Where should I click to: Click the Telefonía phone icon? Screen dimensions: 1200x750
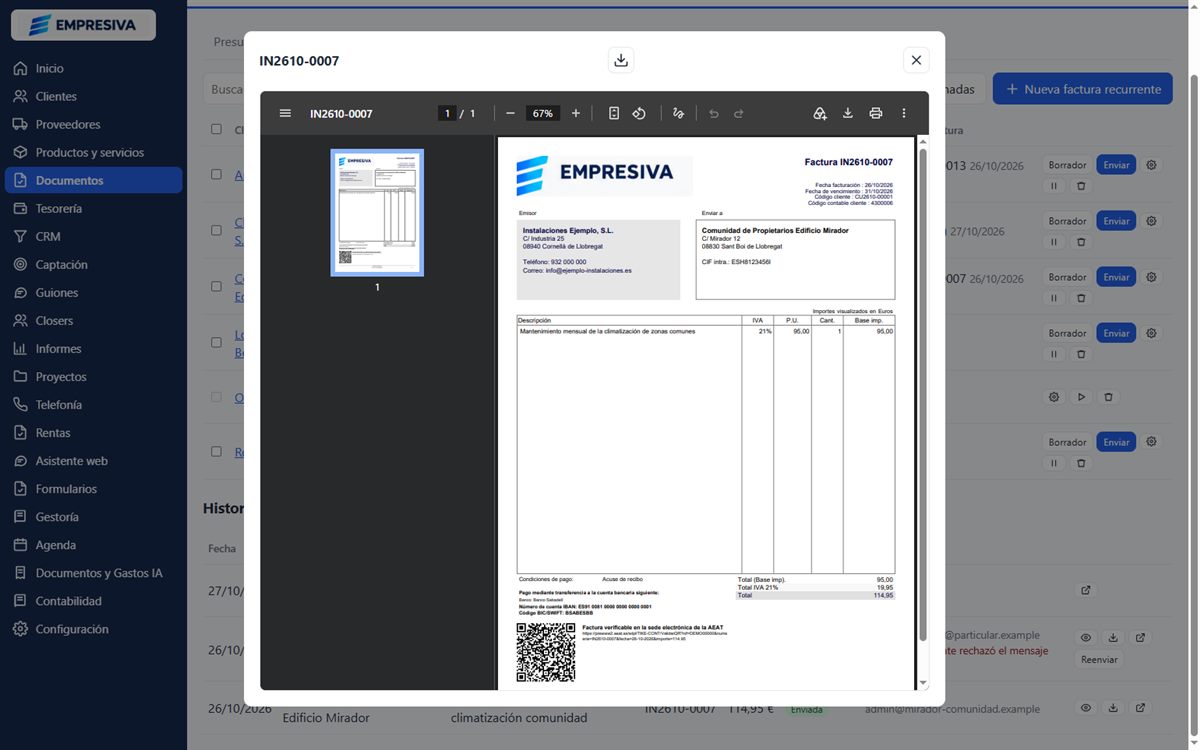20,405
